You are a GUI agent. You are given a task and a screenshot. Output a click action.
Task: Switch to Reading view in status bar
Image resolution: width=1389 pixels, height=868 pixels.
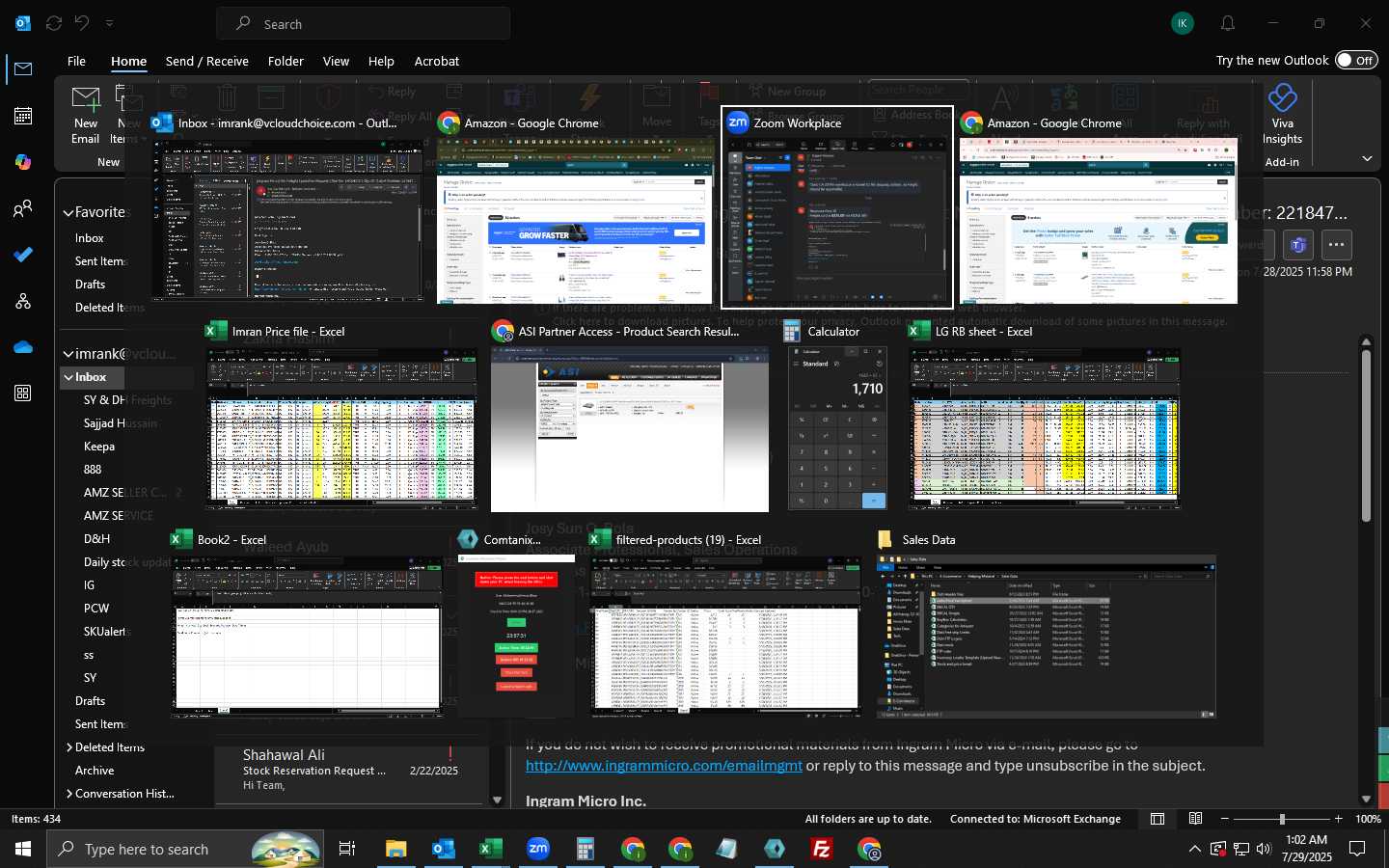click(x=1196, y=819)
